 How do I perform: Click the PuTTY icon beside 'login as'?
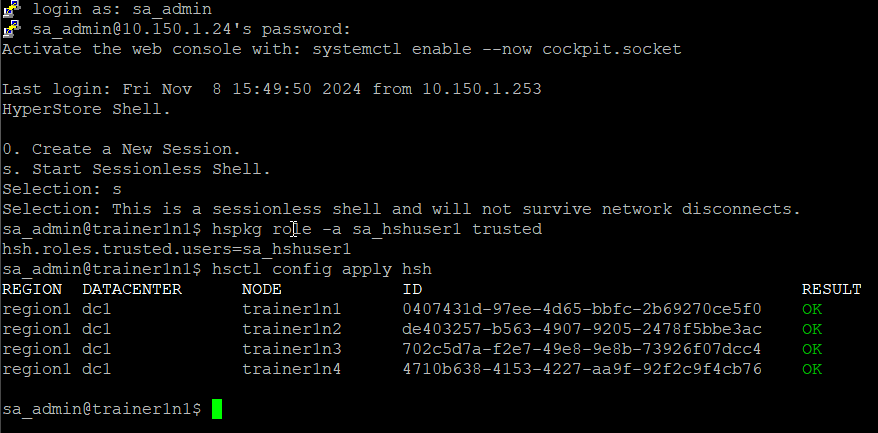point(12,8)
